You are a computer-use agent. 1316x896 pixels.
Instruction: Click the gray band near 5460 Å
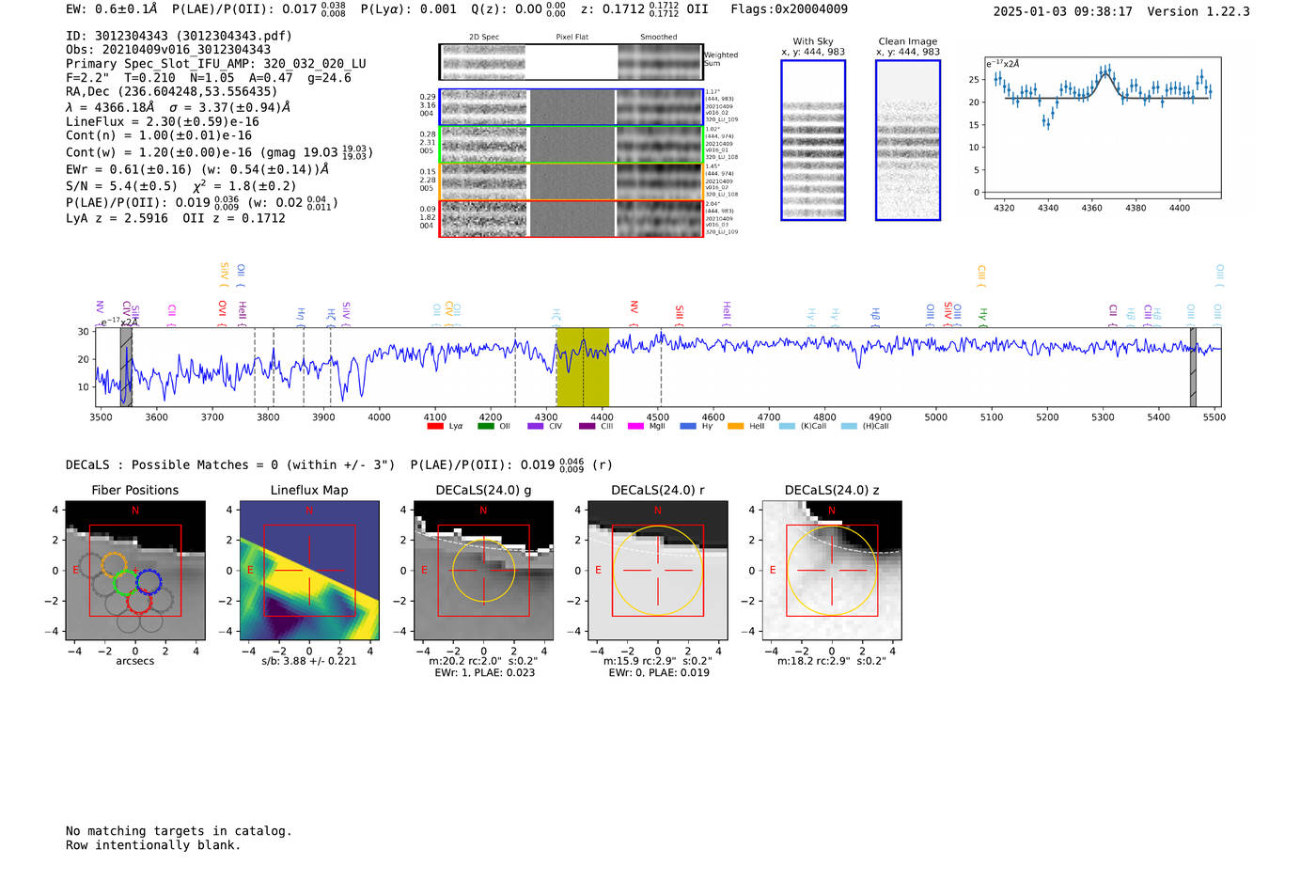[1193, 368]
